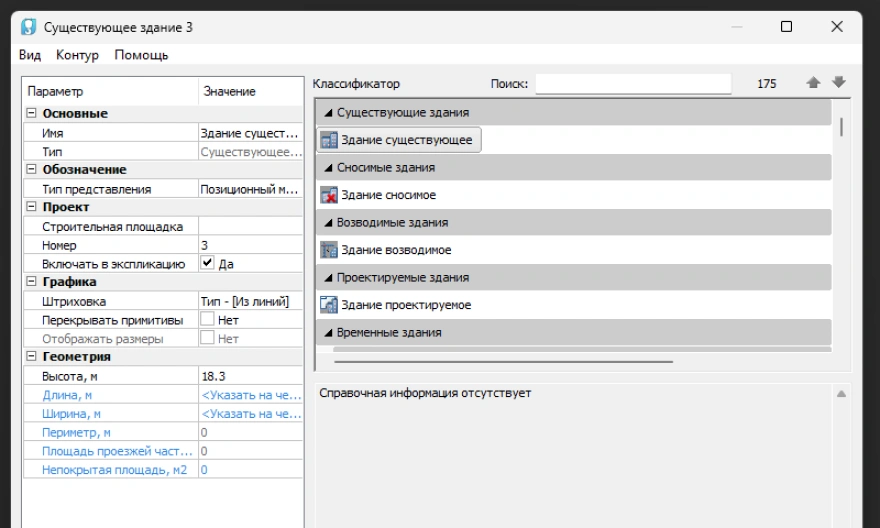Collapse 'Сносимые здания' classifier group

(x=329, y=168)
